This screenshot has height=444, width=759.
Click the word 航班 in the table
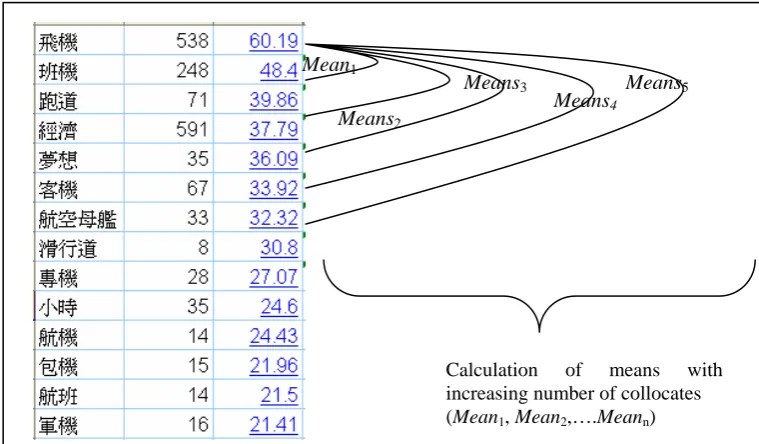(58, 397)
